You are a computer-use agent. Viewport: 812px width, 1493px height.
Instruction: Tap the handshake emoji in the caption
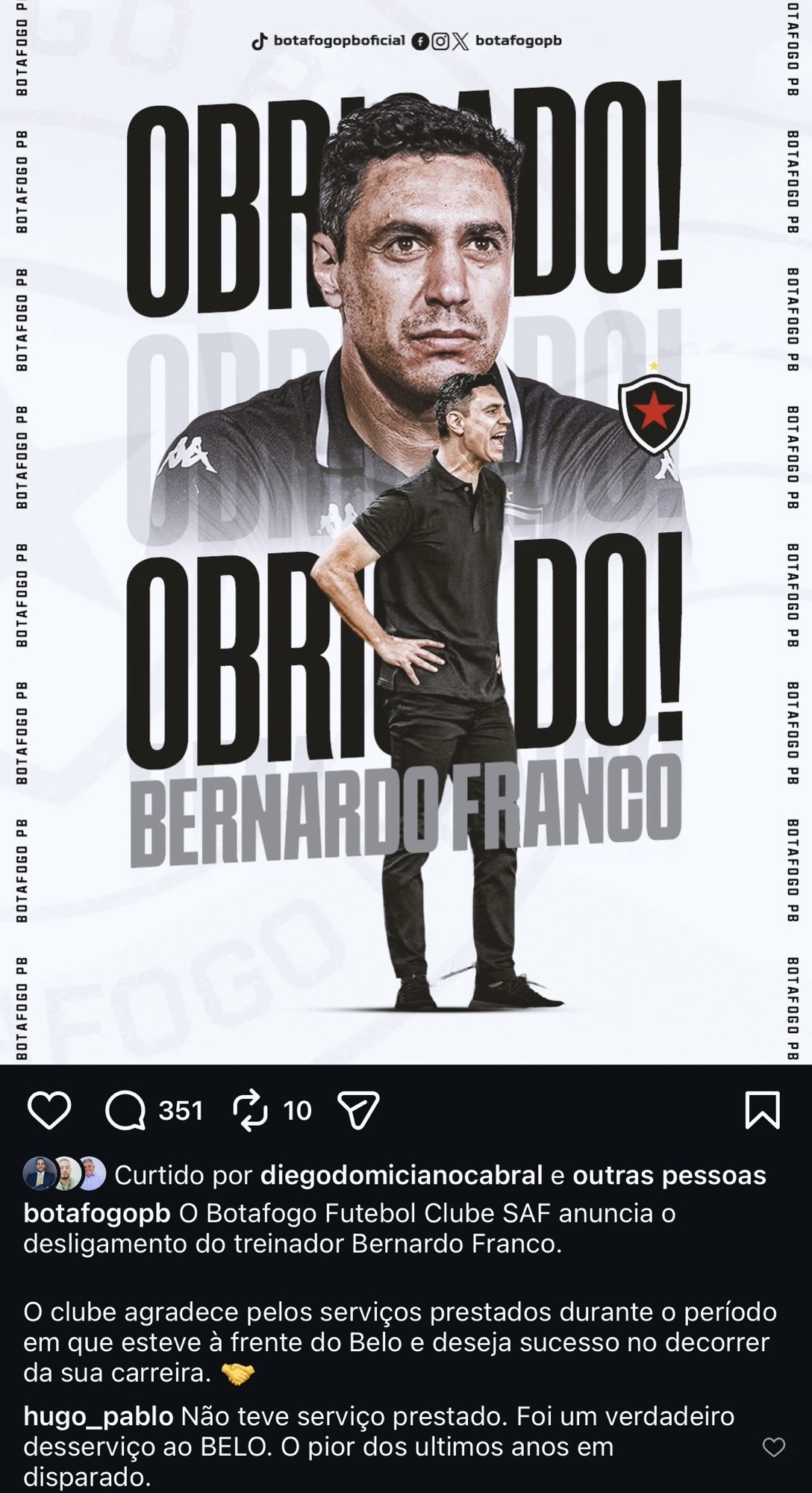238,1374
